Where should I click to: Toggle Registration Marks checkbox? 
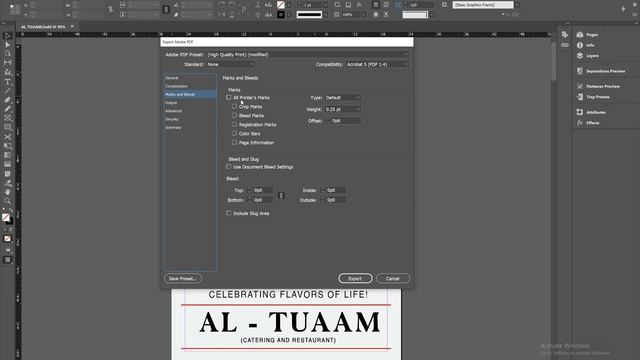click(234, 124)
